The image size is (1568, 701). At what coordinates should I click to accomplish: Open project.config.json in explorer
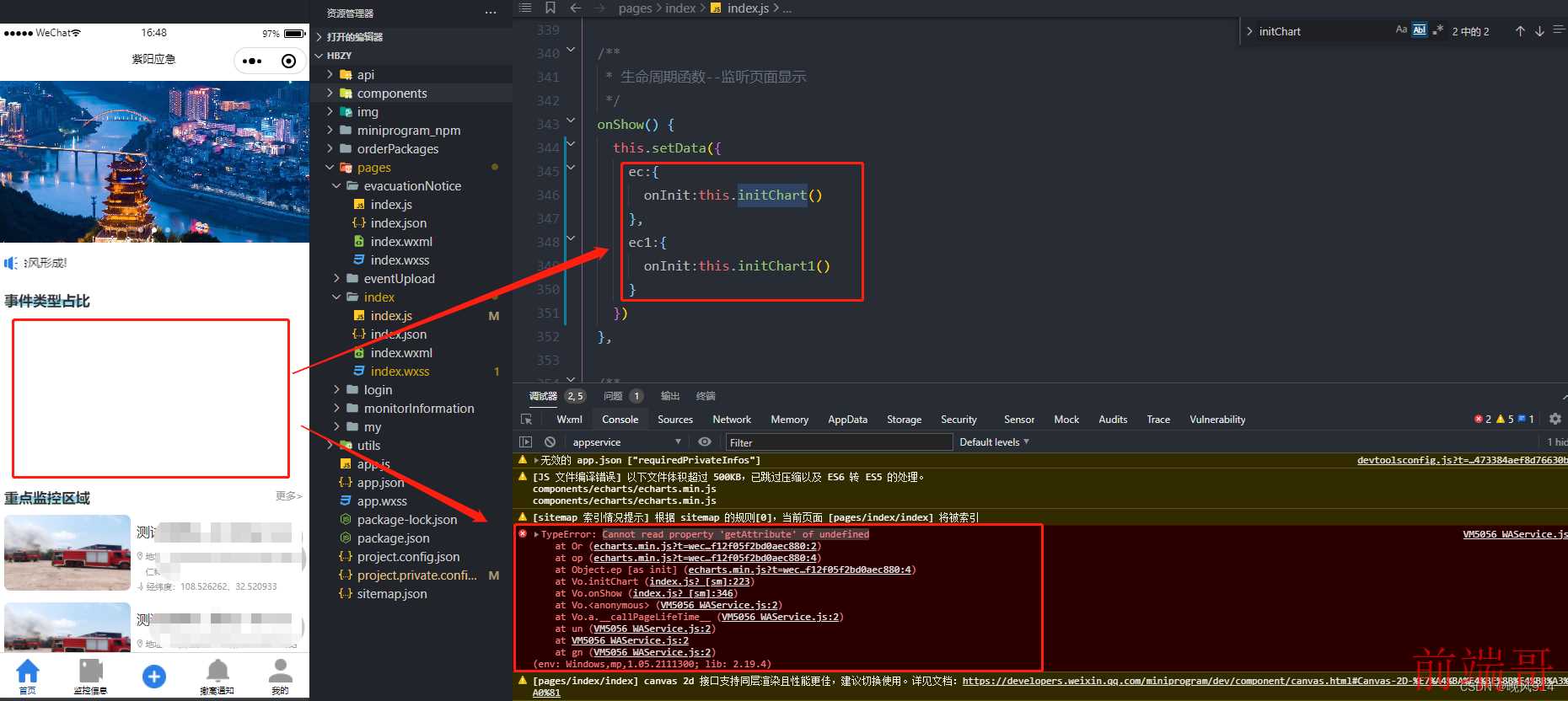(408, 556)
